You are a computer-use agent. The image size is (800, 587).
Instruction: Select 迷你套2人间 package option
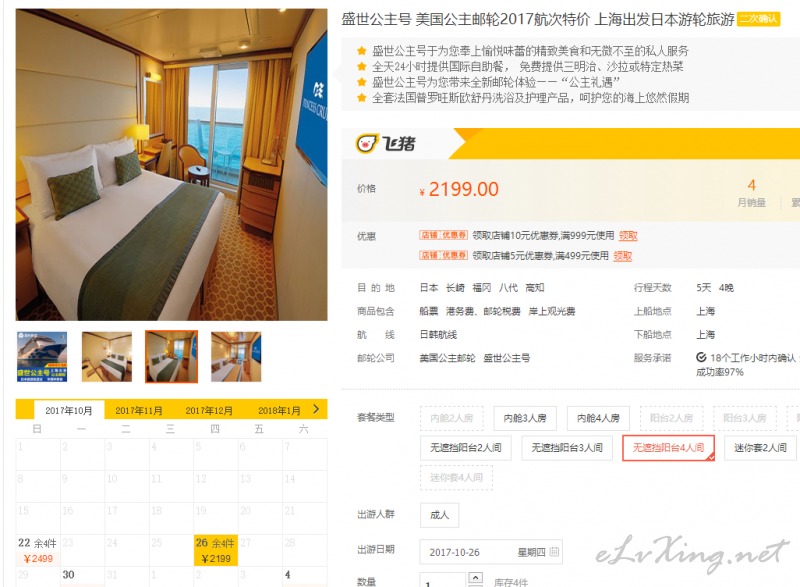click(x=760, y=448)
